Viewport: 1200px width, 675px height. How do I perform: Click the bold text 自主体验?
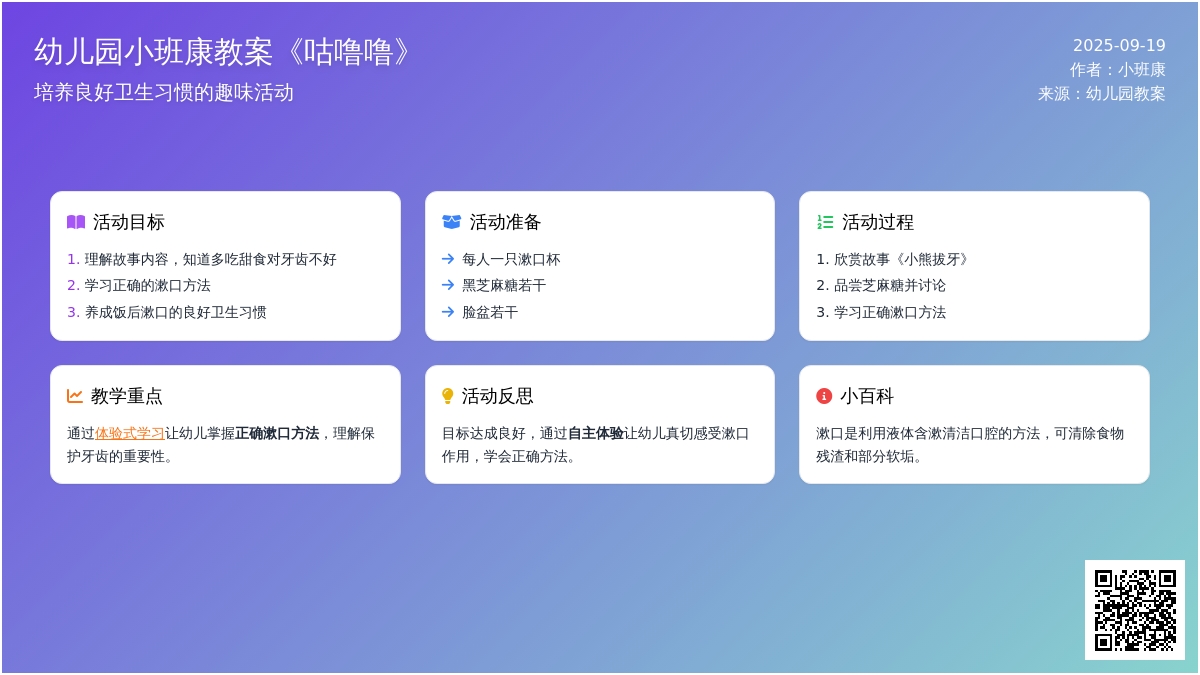click(x=595, y=433)
